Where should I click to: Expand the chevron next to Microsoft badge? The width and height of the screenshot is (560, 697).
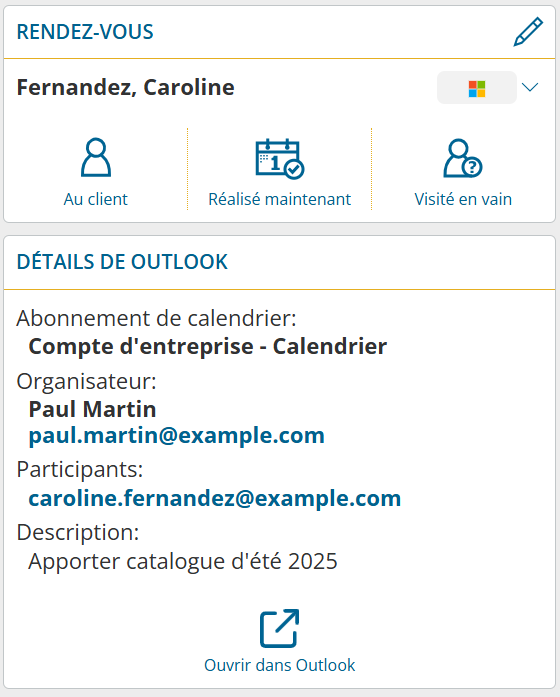[530, 87]
